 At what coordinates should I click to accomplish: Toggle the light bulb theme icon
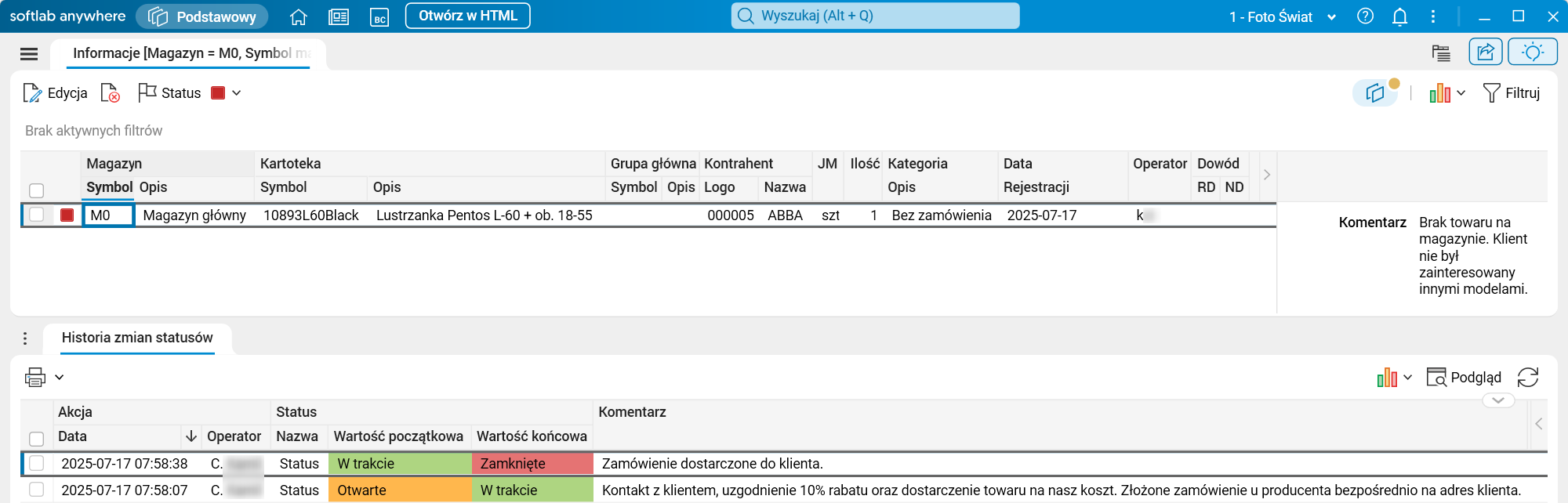tap(1533, 52)
